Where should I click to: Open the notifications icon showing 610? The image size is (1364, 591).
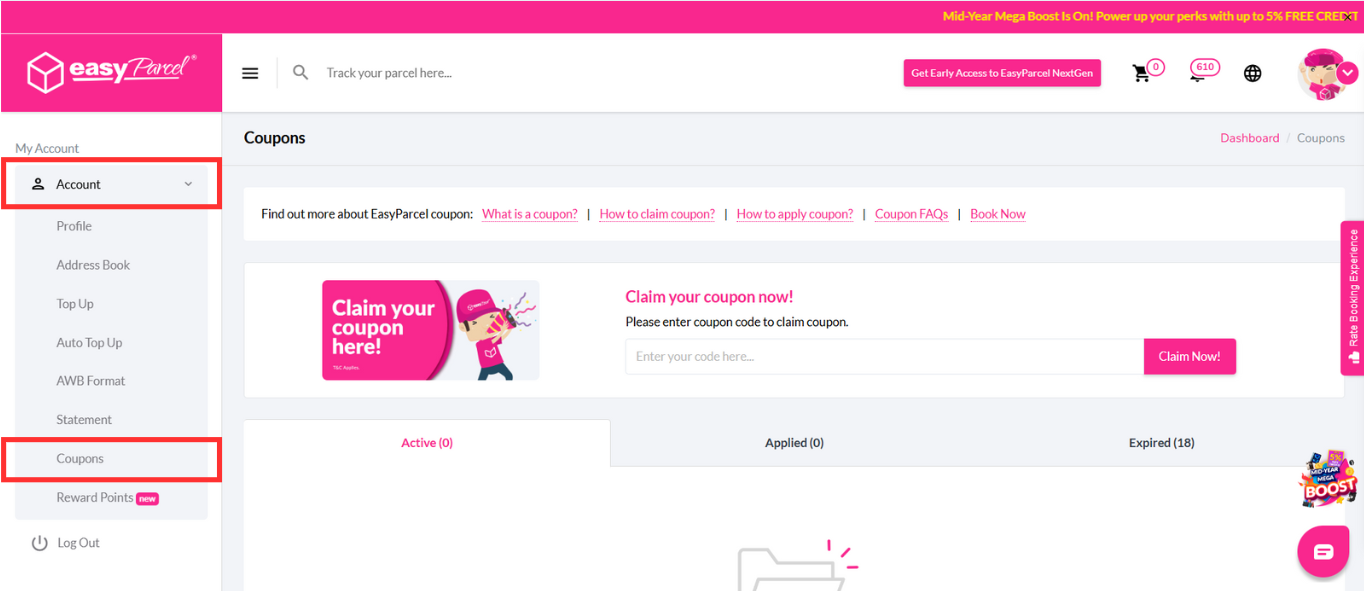pyautogui.click(x=1203, y=70)
